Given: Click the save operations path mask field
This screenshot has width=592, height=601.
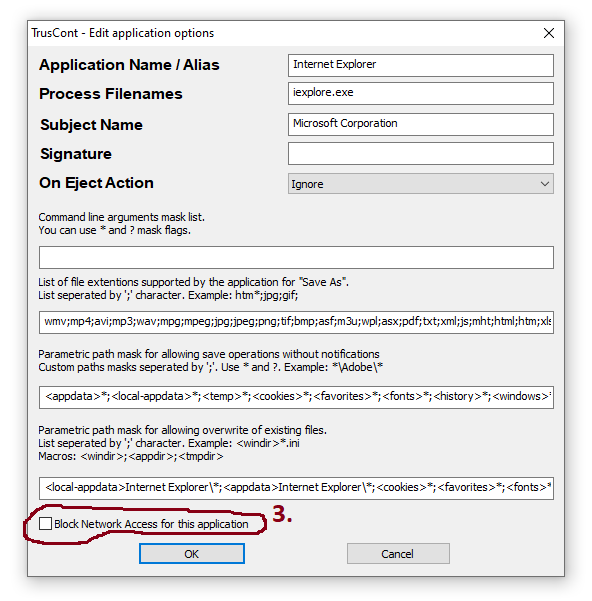Looking at the screenshot, I should coord(296,397).
